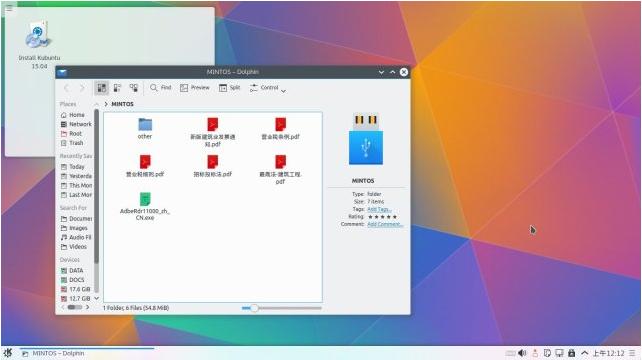The width and height of the screenshot is (642, 360).
Task: Select the 最高法-建筑工程.pdf file
Action: (x=280, y=170)
